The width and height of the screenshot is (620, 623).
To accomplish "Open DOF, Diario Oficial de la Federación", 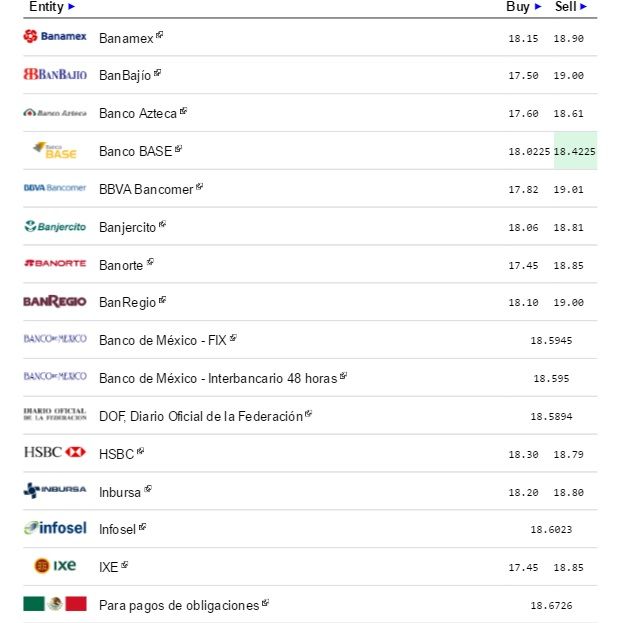I will (200, 416).
